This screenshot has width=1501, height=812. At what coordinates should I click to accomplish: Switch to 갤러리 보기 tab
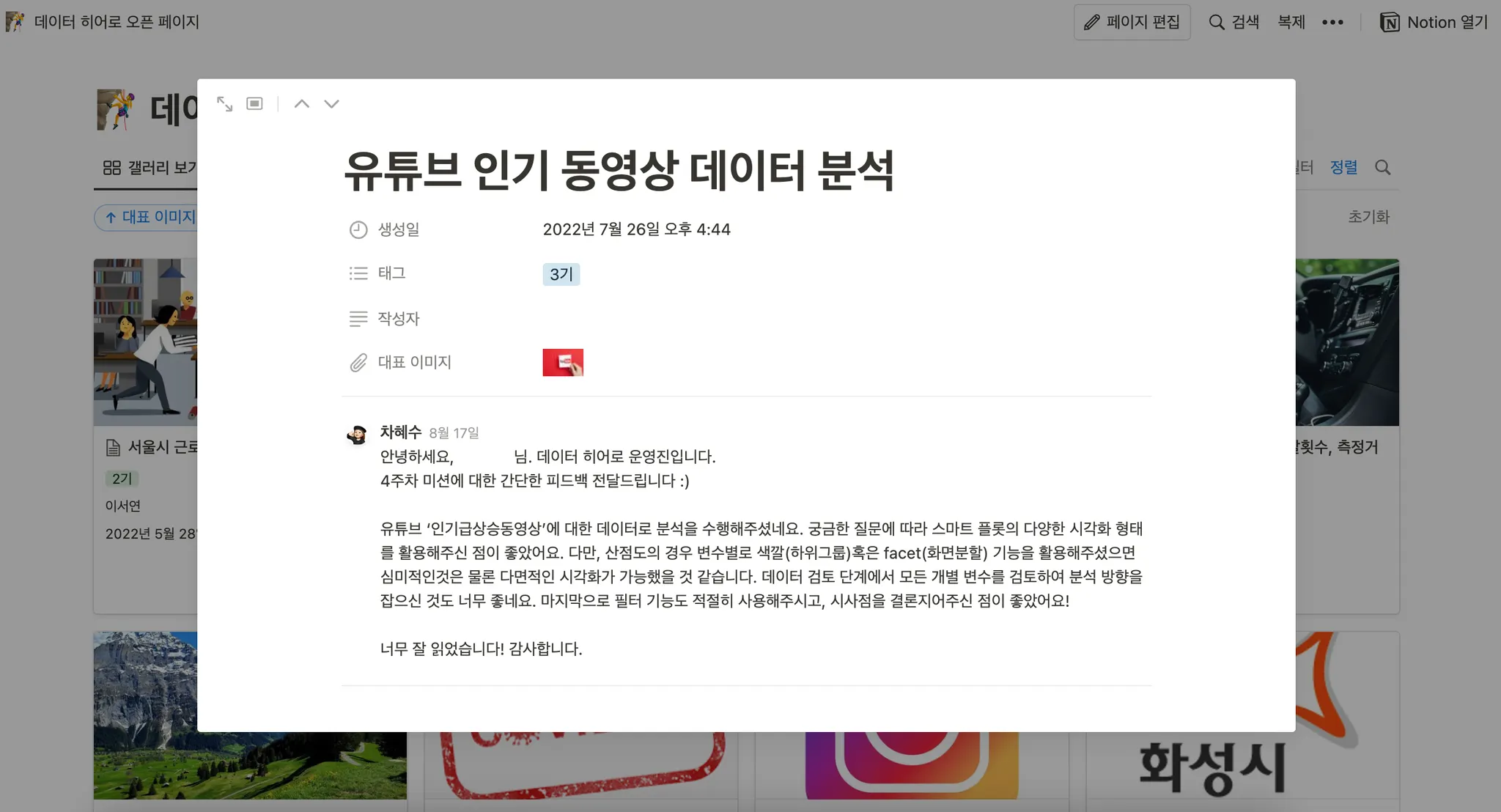click(x=150, y=168)
